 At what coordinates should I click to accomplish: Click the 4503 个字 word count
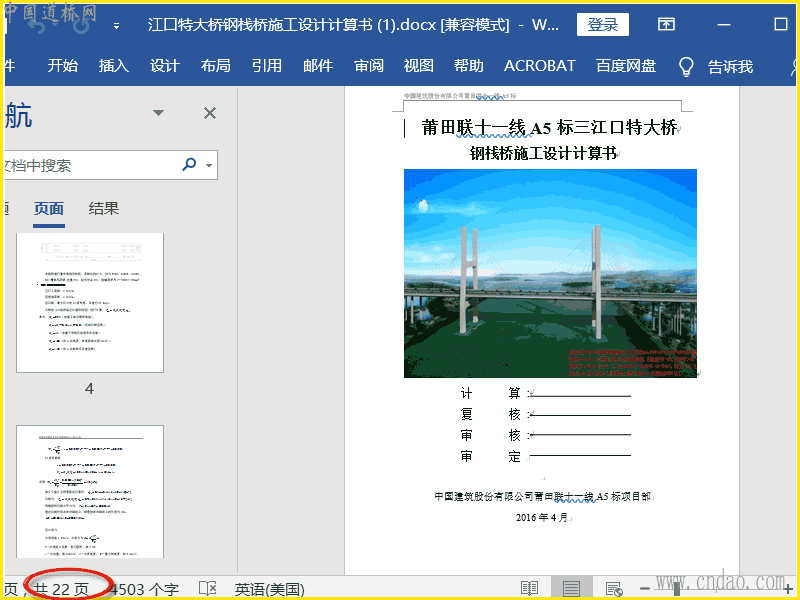click(x=144, y=590)
